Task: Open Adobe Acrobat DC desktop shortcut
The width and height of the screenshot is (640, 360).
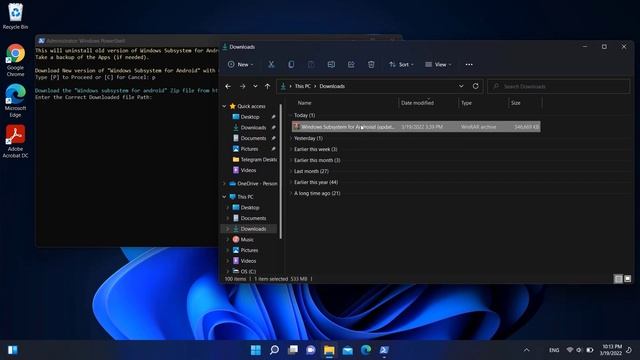Action: [x=16, y=141]
